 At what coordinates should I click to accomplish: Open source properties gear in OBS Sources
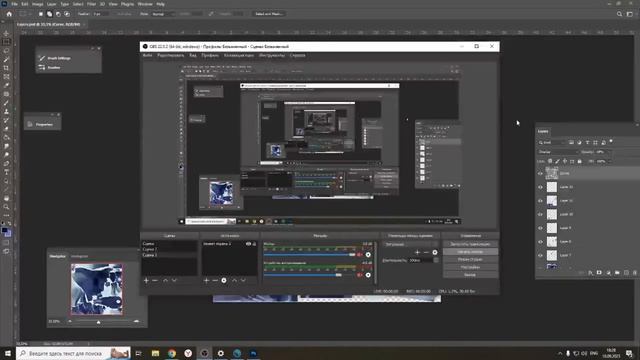(224, 280)
